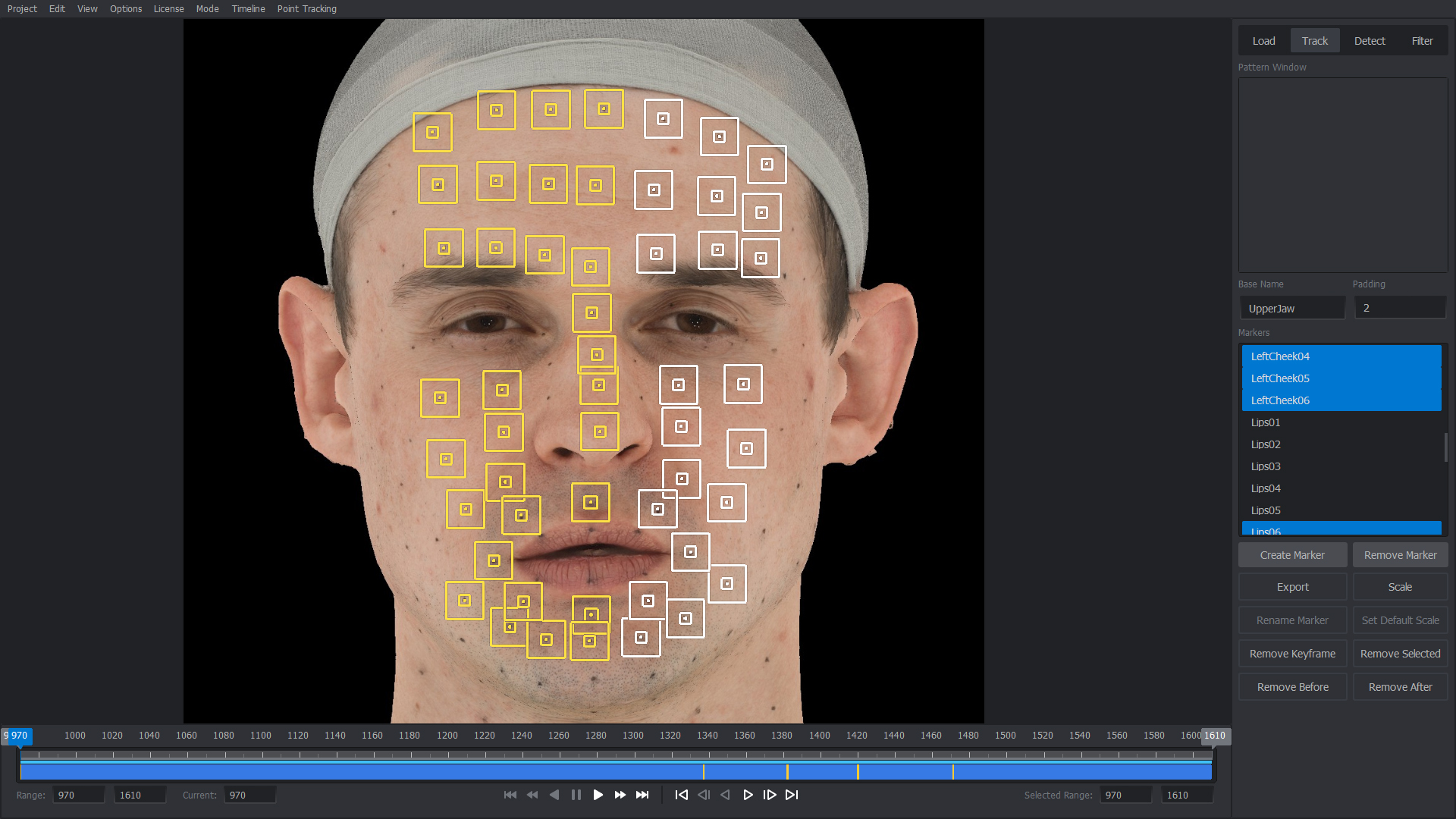Screen dimensions: 1456x819
Task: Click the solid play-forward triangle icon
Action: pyautogui.click(x=598, y=795)
